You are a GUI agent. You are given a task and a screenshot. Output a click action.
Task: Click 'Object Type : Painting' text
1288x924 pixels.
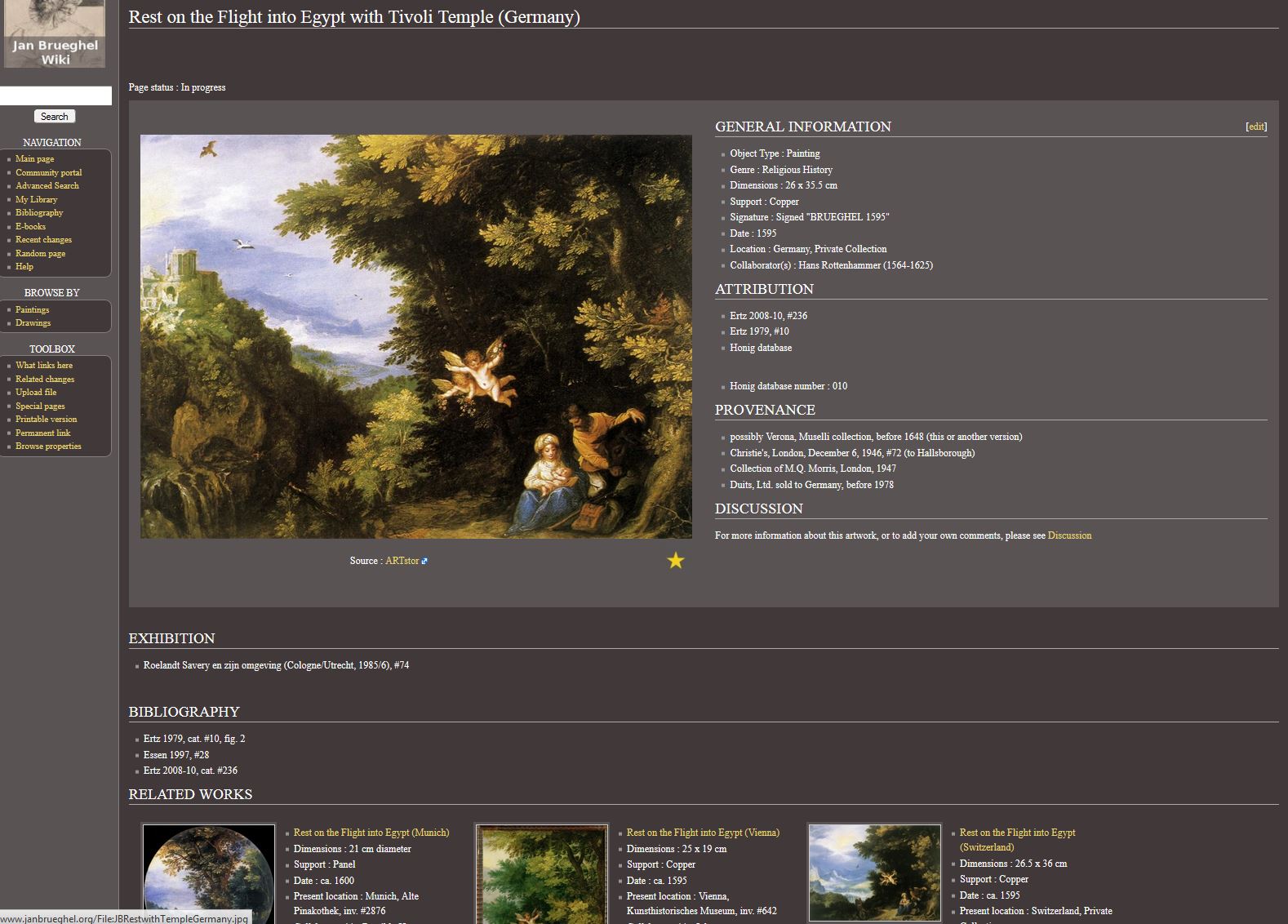click(775, 153)
